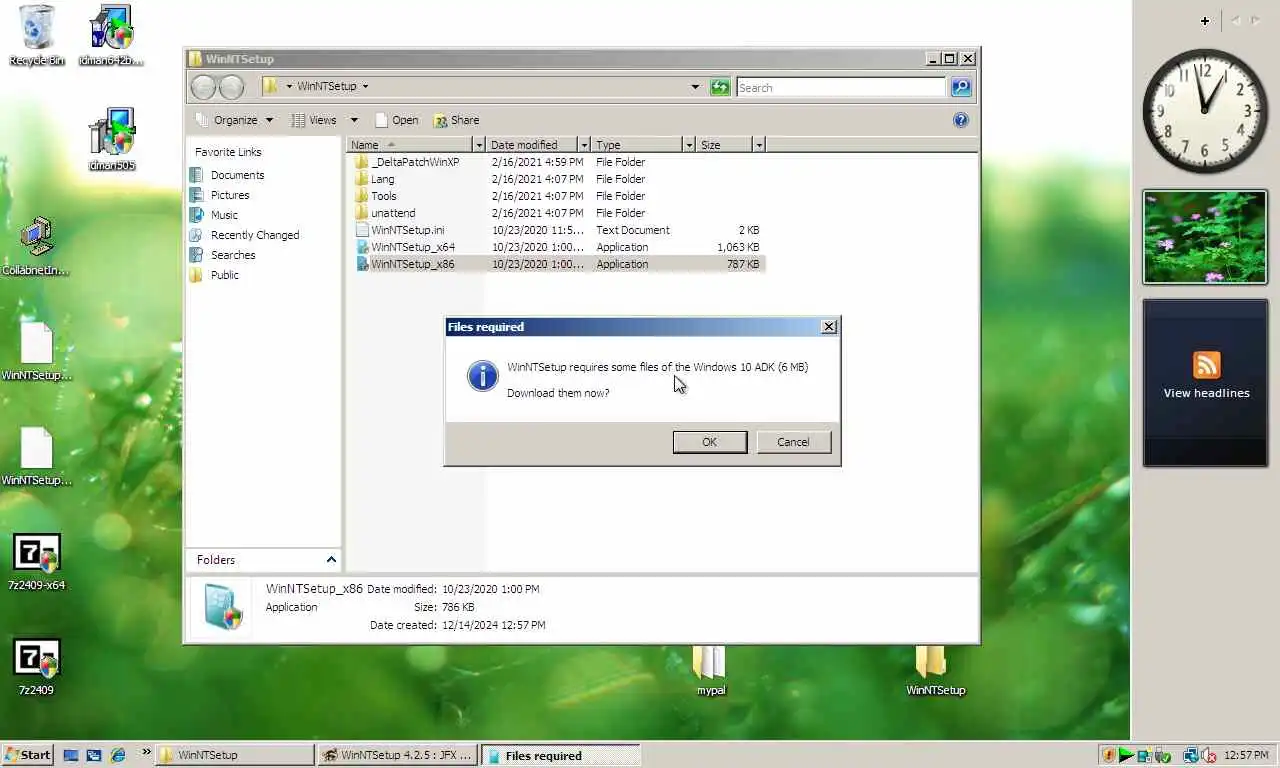Switch to Files required taskbar button
This screenshot has width=1280, height=768.
click(x=560, y=755)
